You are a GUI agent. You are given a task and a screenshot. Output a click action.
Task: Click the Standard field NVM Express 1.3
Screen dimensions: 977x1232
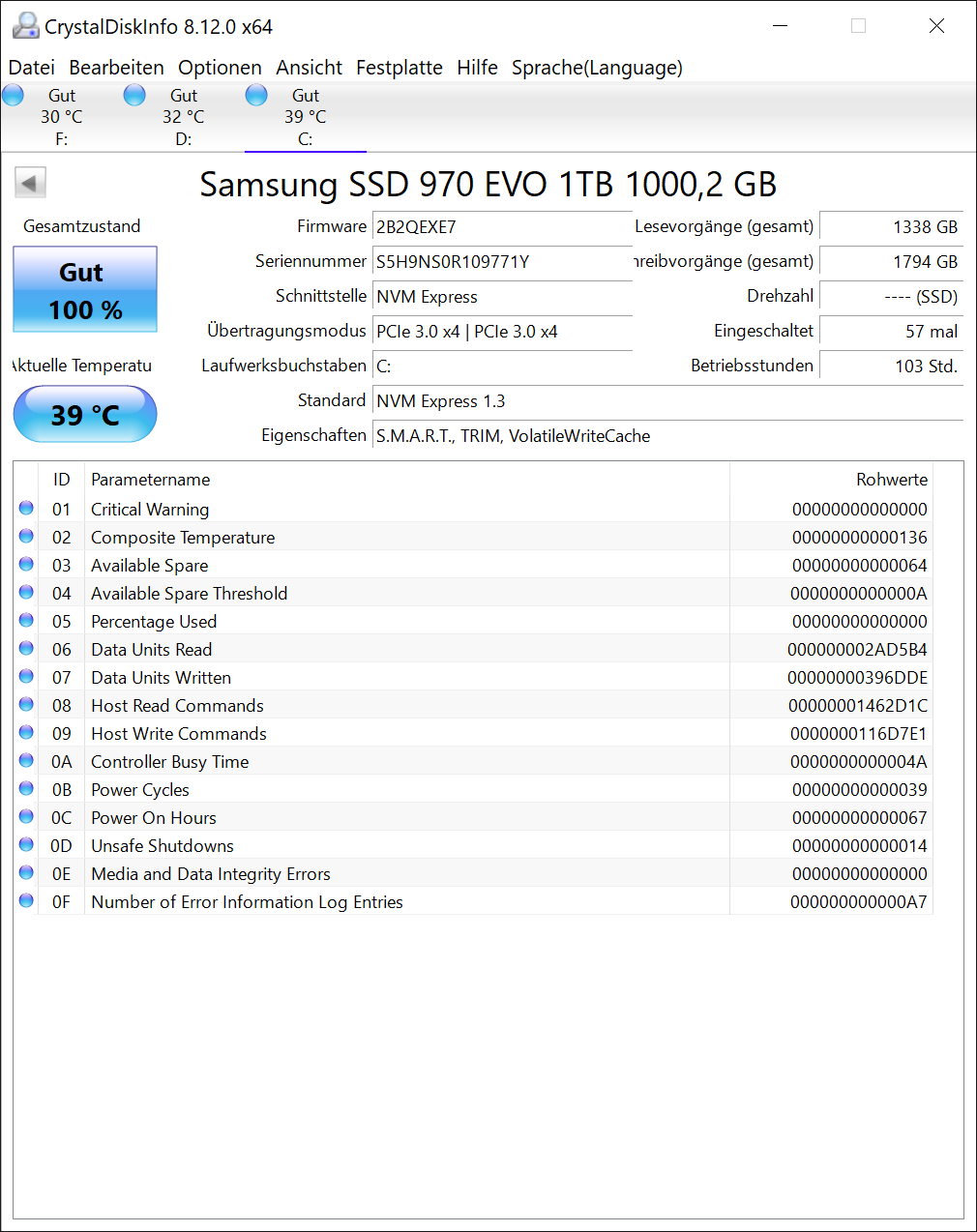(x=667, y=401)
